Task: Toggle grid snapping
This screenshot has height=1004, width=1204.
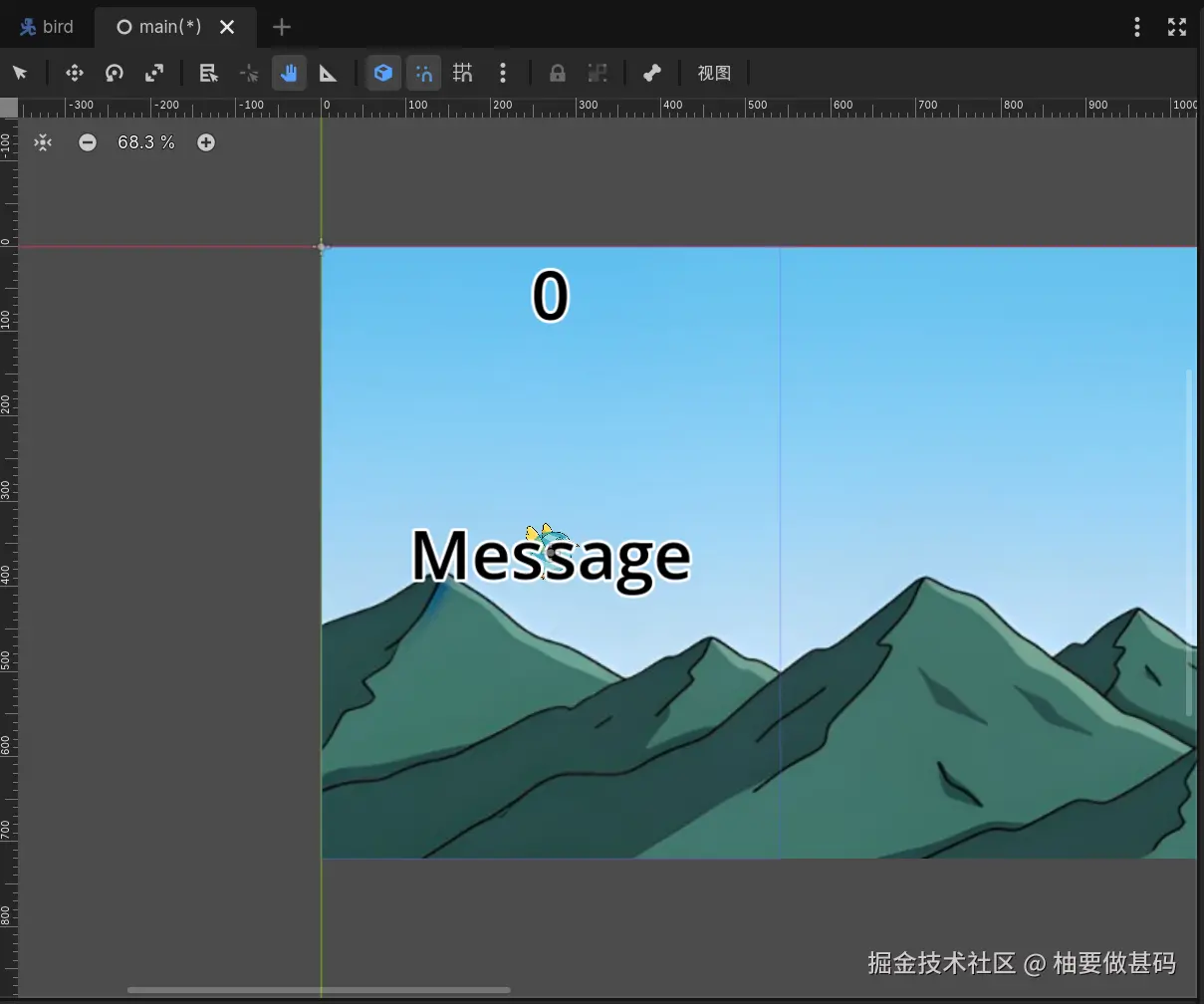Action: coord(462,73)
